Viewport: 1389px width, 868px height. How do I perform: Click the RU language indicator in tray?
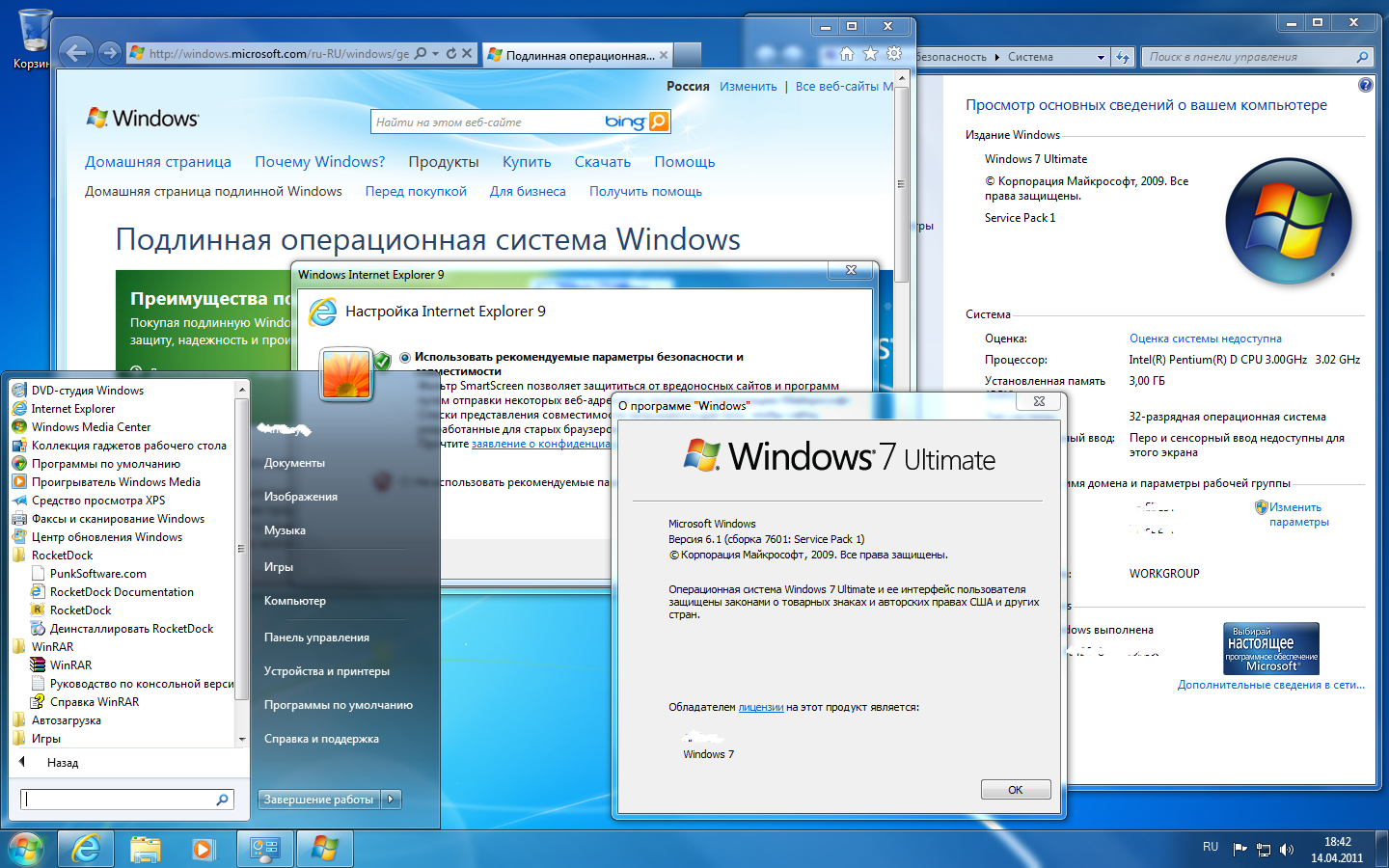click(x=1211, y=847)
